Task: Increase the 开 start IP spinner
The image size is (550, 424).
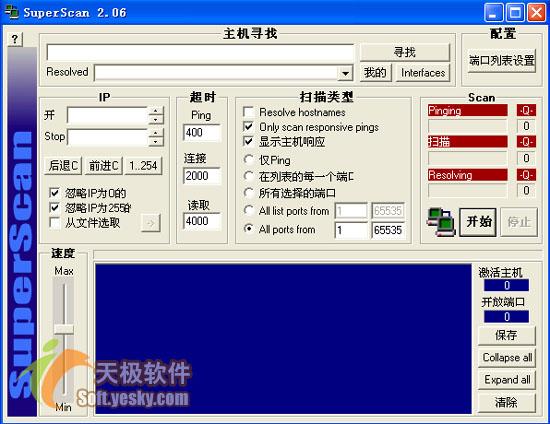Action: [156, 111]
